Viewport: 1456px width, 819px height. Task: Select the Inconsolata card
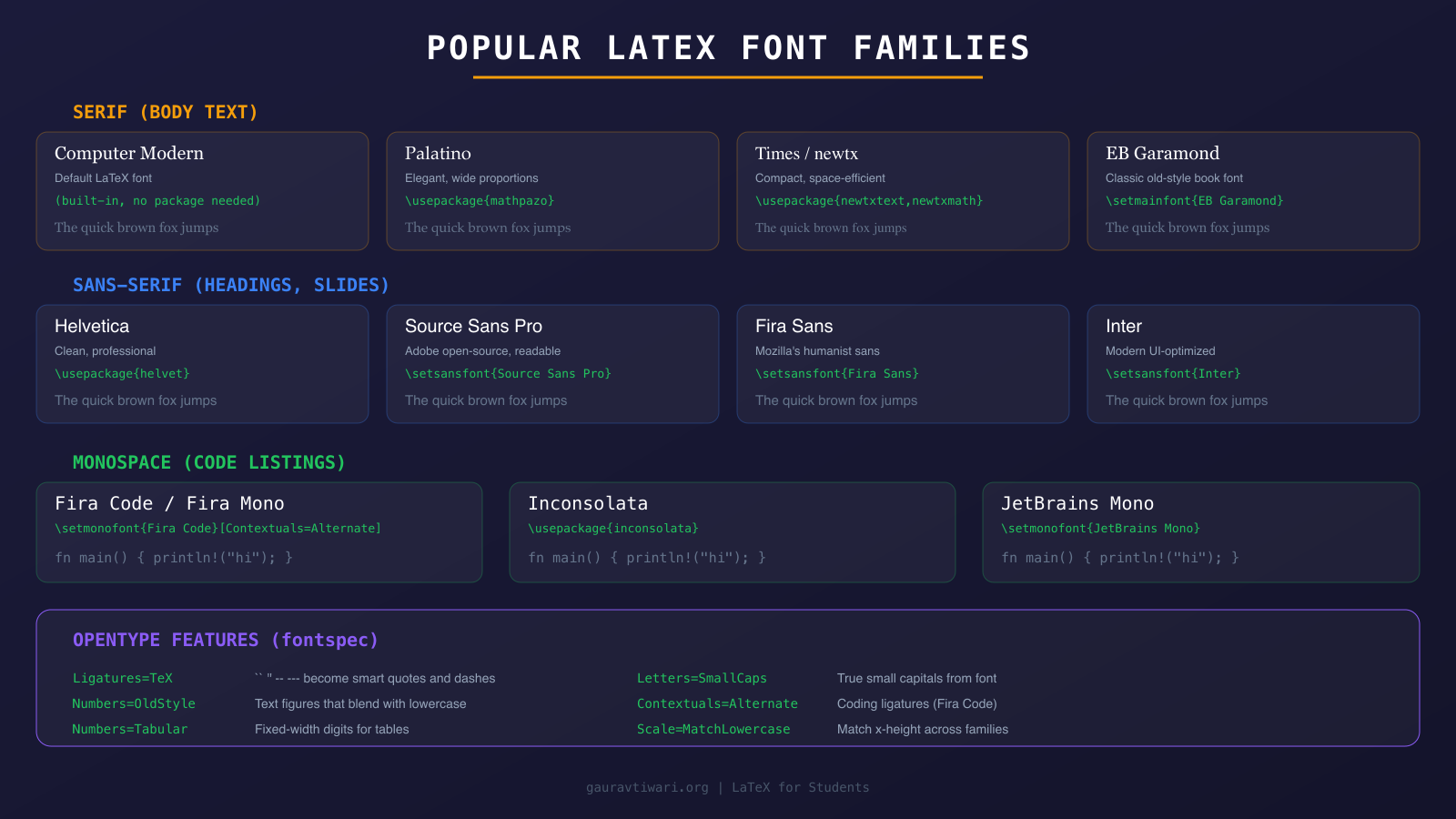[x=733, y=532]
